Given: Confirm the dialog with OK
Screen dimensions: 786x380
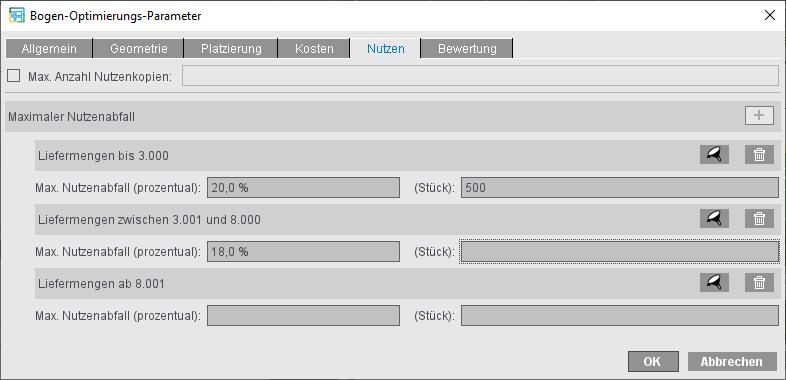Looking at the screenshot, I should pos(653,361).
